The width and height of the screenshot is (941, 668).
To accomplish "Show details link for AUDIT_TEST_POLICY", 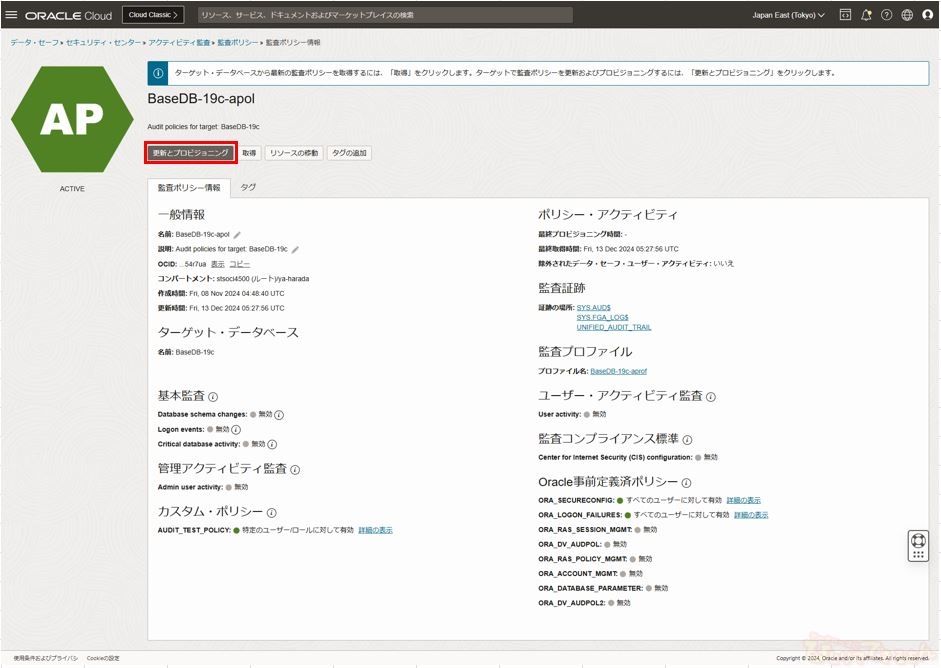I will click(376, 531).
